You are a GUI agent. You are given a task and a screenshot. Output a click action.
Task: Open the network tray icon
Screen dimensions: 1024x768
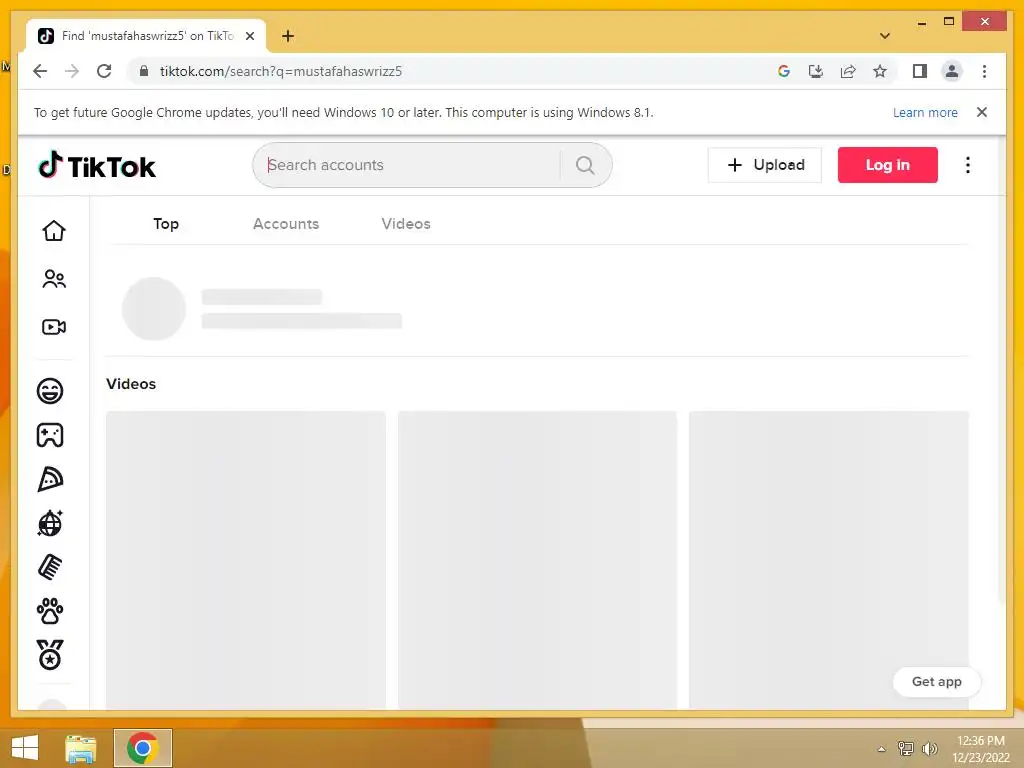pyautogui.click(x=906, y=748)
